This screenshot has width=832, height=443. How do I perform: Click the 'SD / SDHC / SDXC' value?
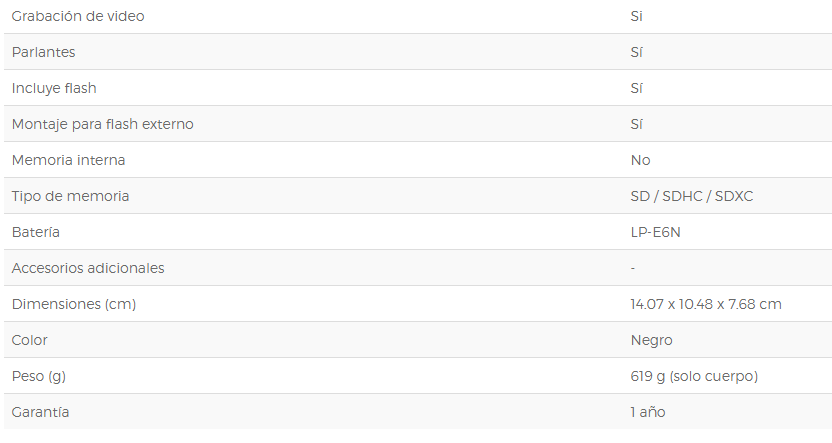pos(692,196)
